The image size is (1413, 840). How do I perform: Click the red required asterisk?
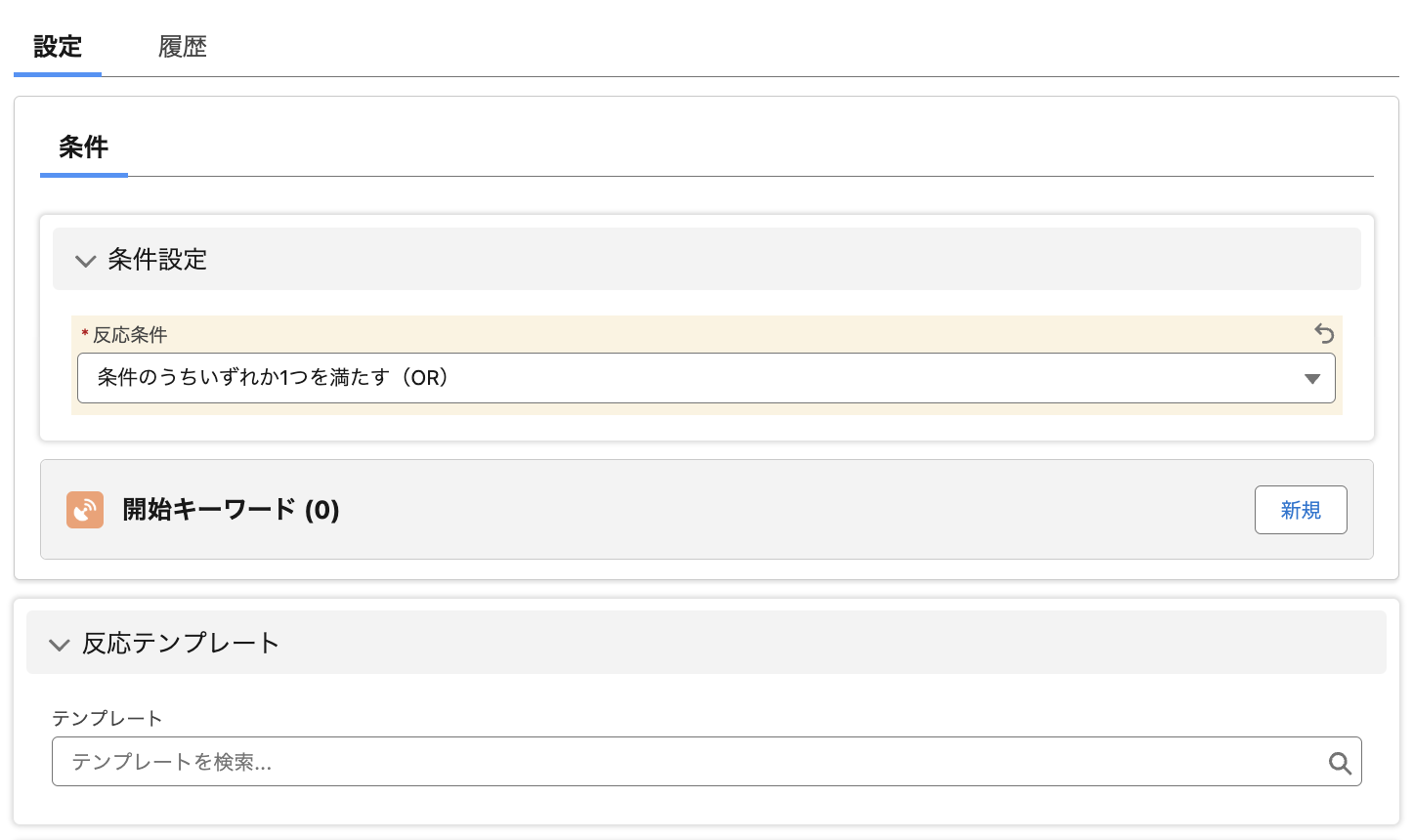coord(85,335)
